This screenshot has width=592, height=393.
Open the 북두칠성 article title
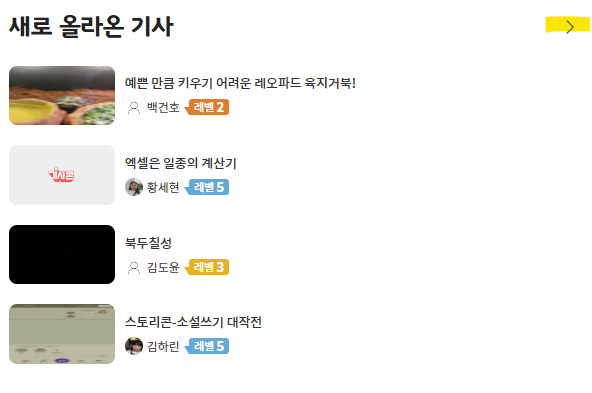click(x=148, y=242)
